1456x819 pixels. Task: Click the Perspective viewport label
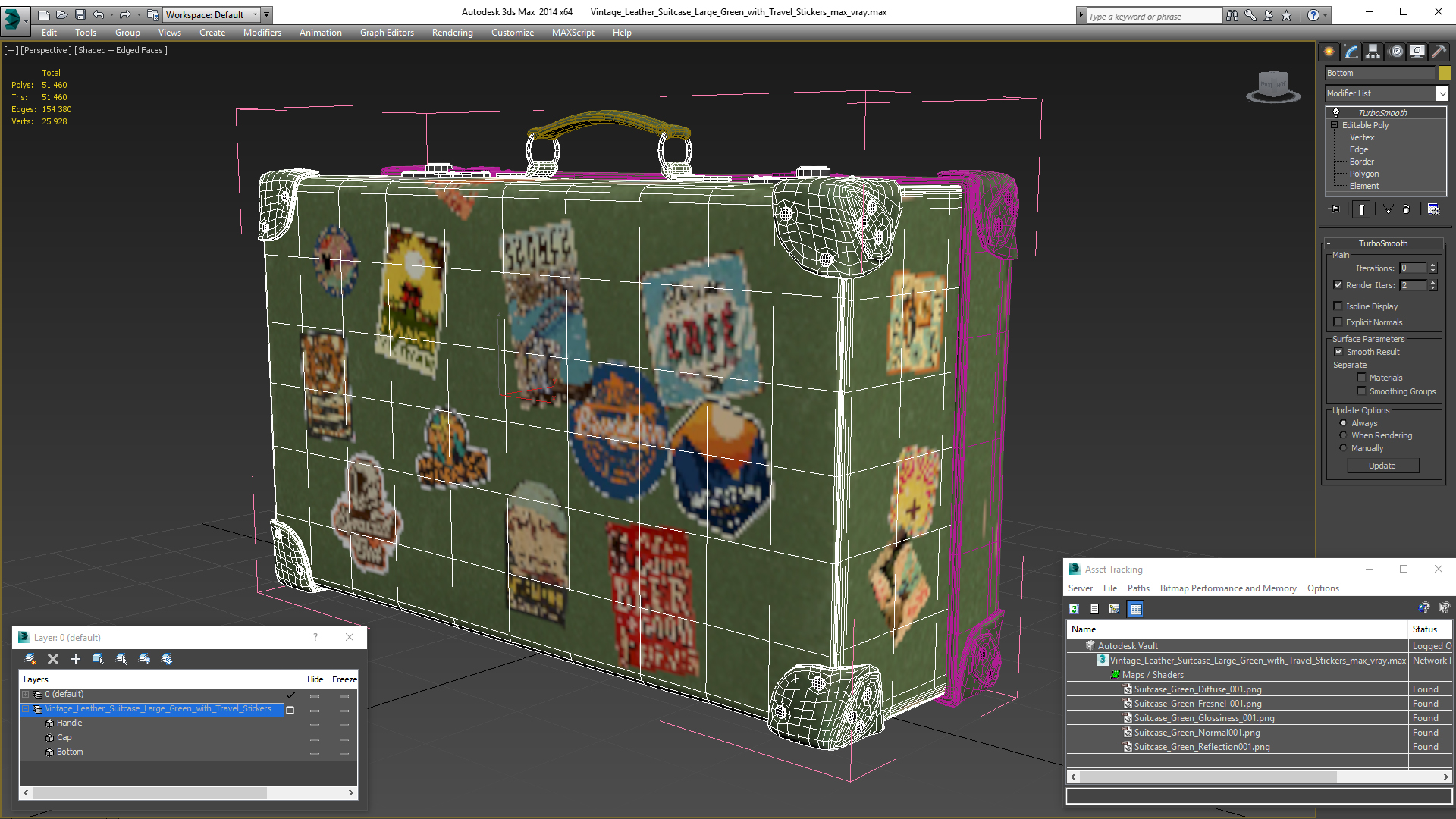click(x=45, y=50)
